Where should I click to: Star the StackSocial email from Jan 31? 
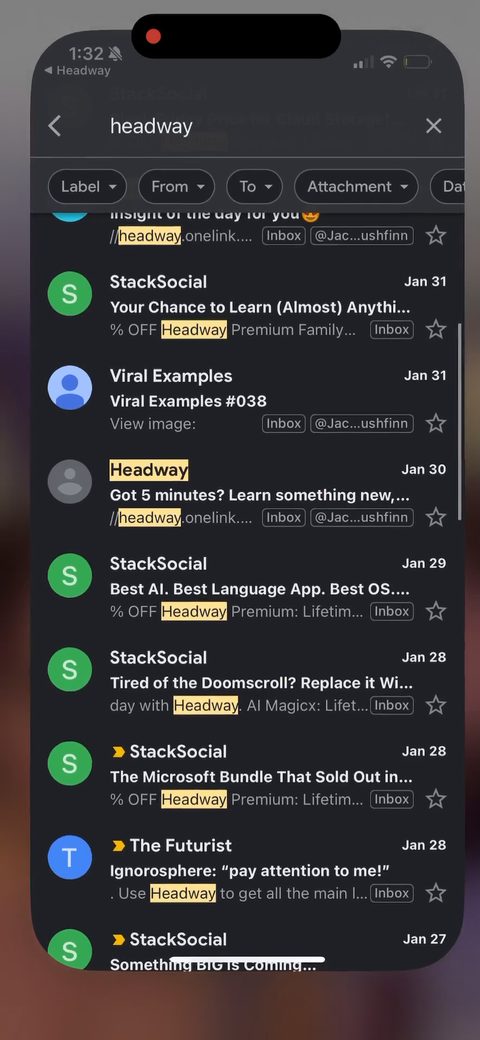(436, 329)
